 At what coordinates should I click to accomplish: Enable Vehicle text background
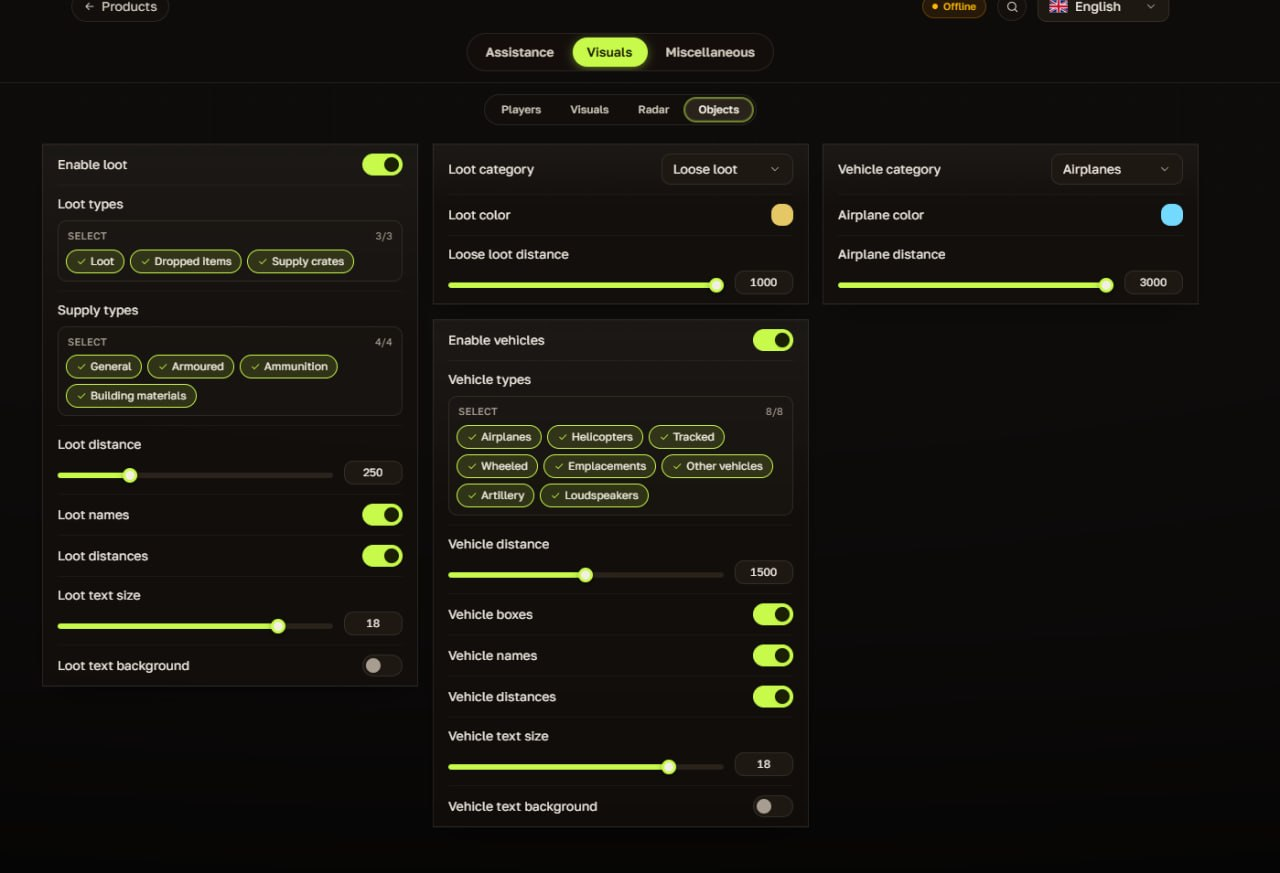(x=773, y=807)
